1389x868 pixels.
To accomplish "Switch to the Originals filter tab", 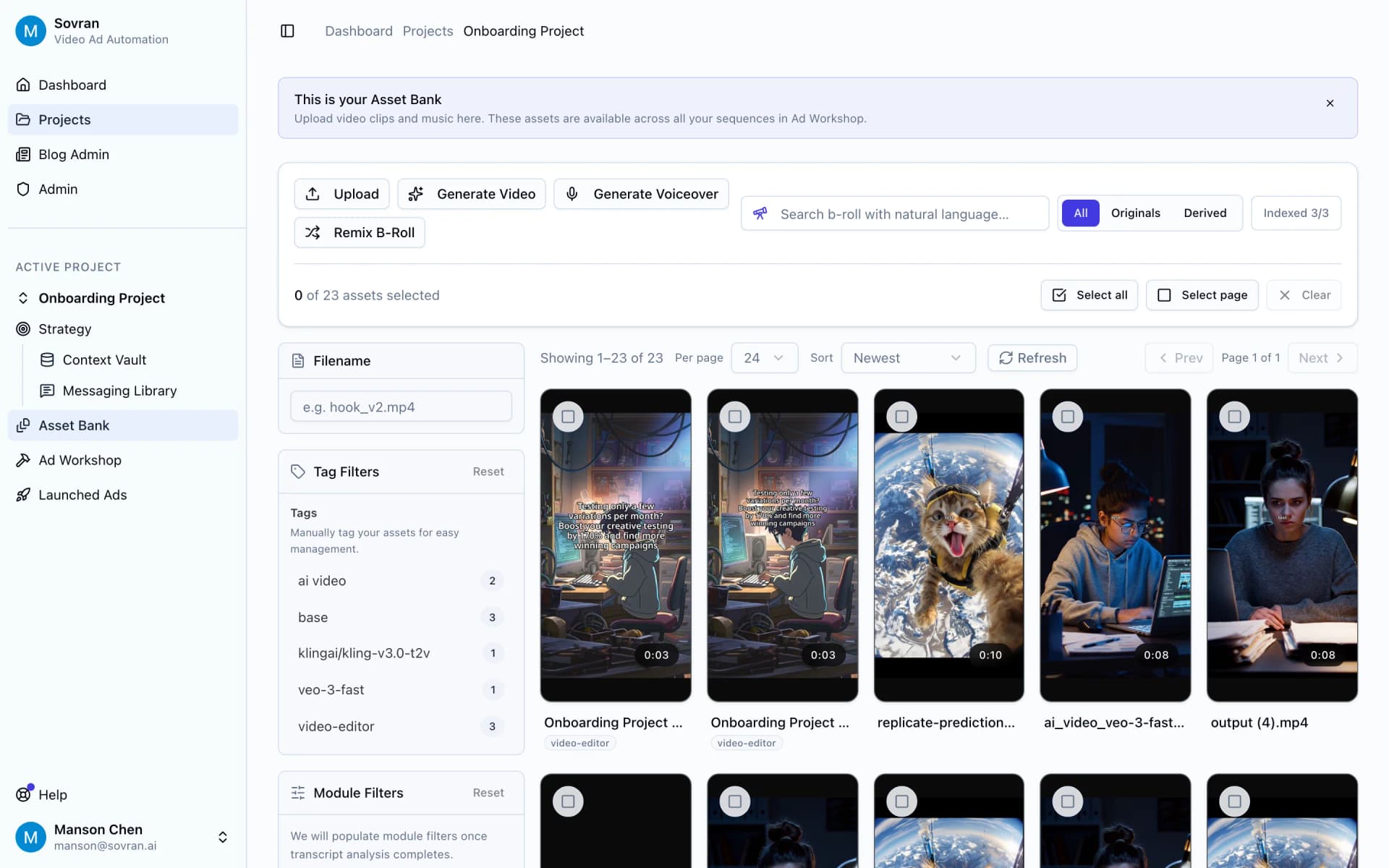I will point(1135,213).
